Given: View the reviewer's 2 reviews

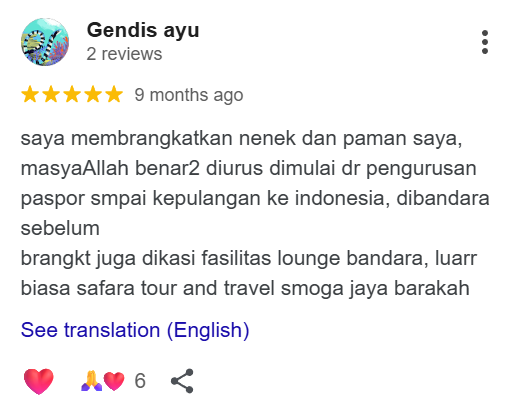Looking at the screenshot, I should 124,54.
